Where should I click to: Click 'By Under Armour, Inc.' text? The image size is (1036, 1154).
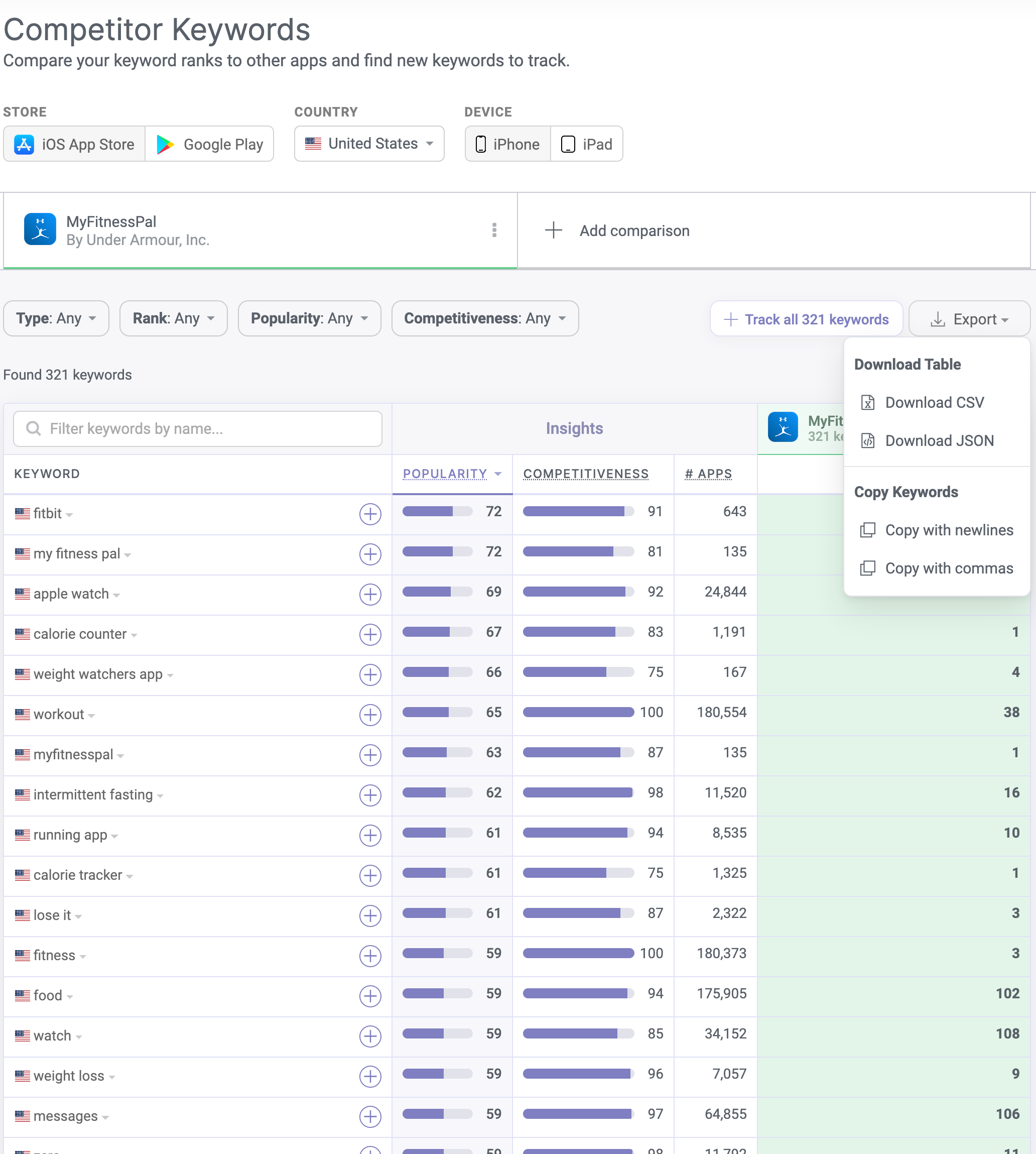(x=138, y=240)
